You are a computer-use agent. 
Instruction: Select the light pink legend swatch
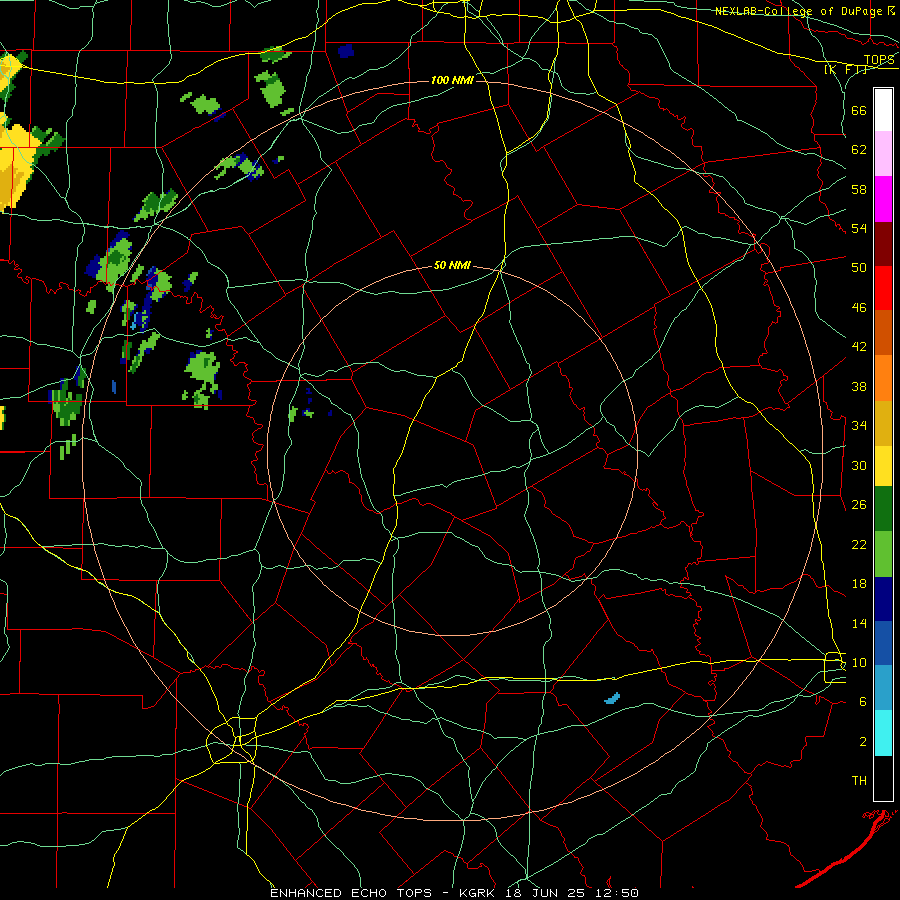tap(883, 153)
